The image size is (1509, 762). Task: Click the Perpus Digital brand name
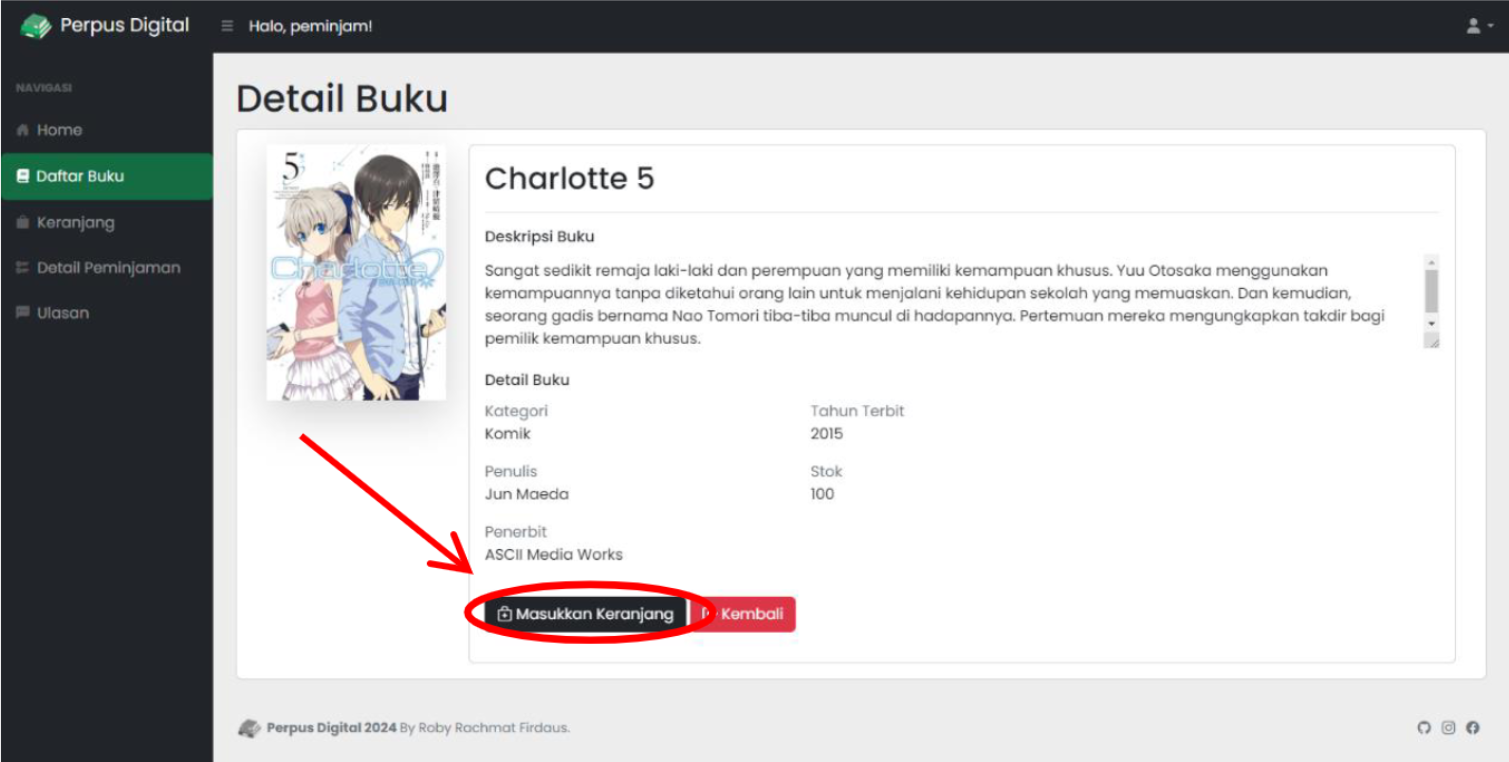[x=124, y=26]
